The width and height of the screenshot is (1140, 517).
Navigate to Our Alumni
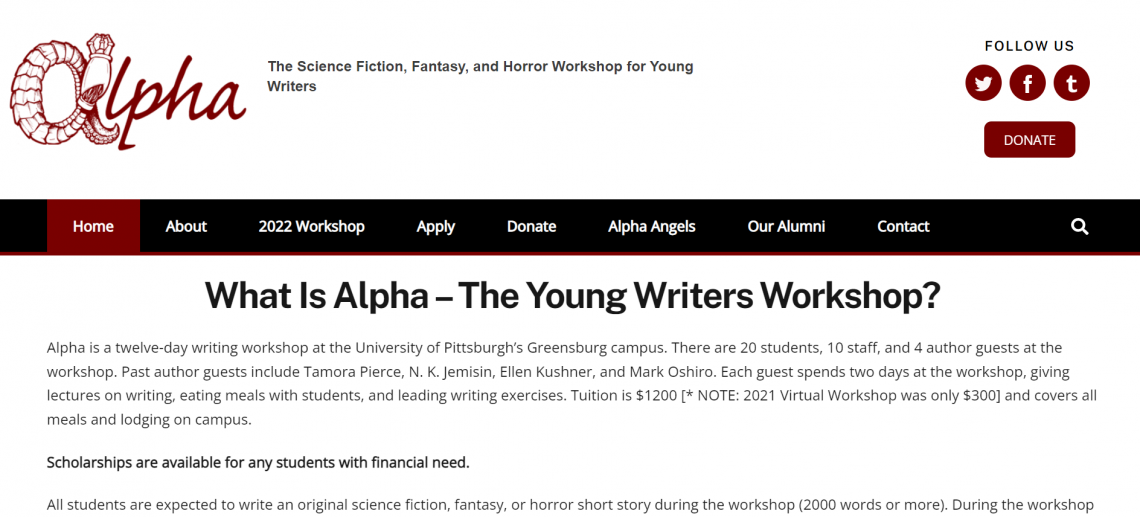click(x=786, y=226)
